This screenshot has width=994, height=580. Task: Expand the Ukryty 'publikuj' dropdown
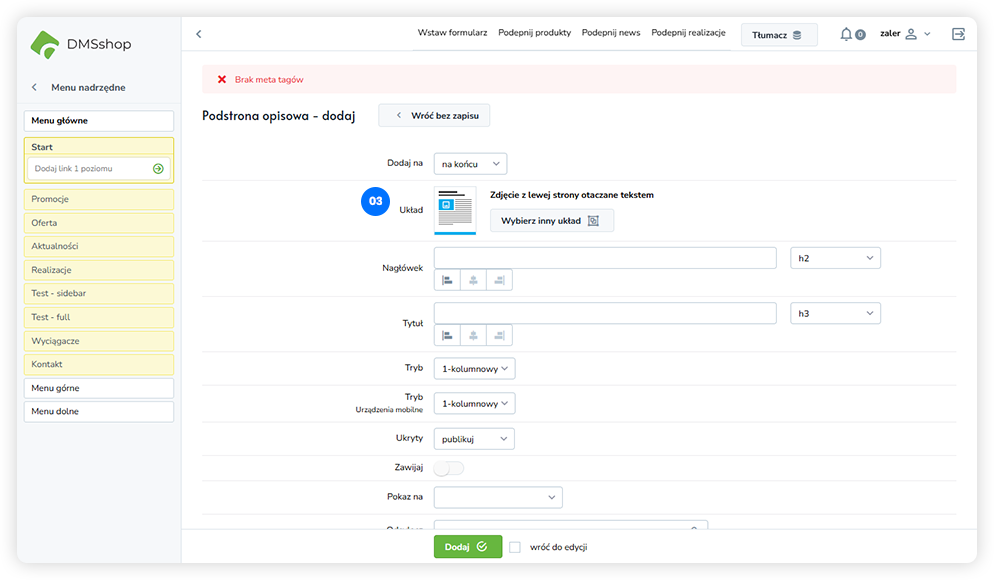tap(474, 439)
